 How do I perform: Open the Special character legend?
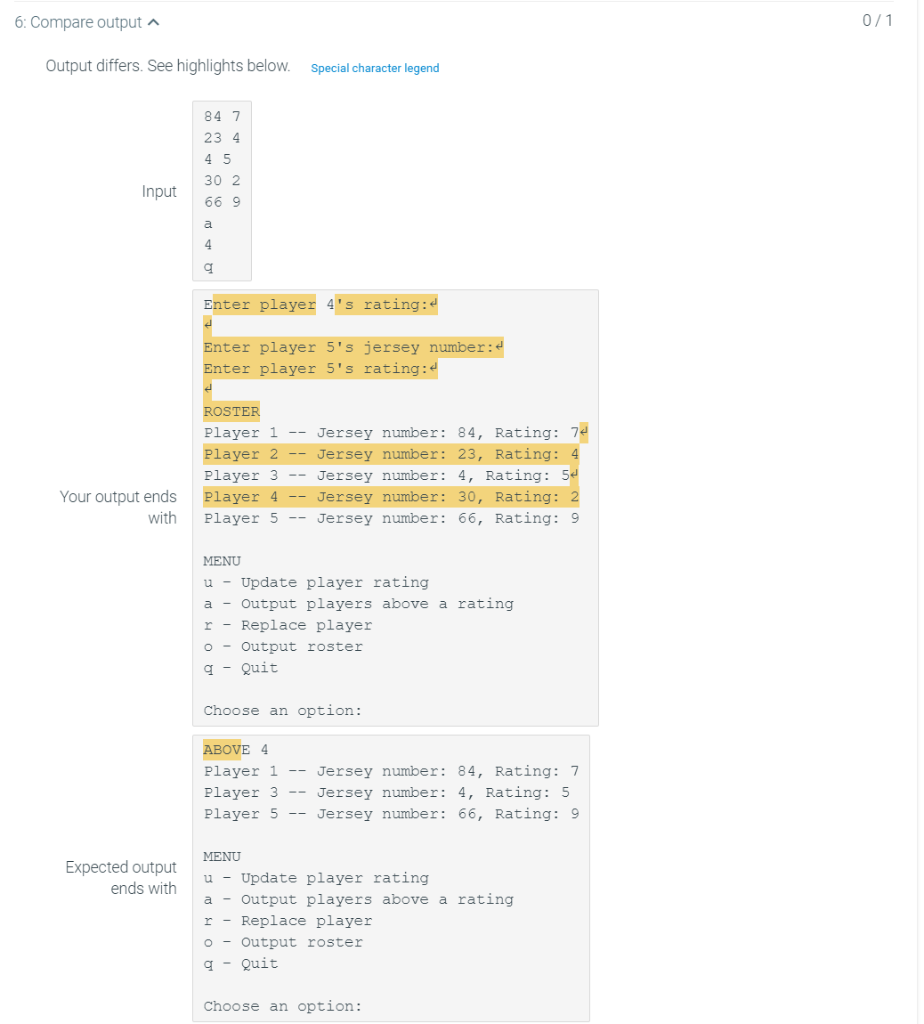(375, 68)
